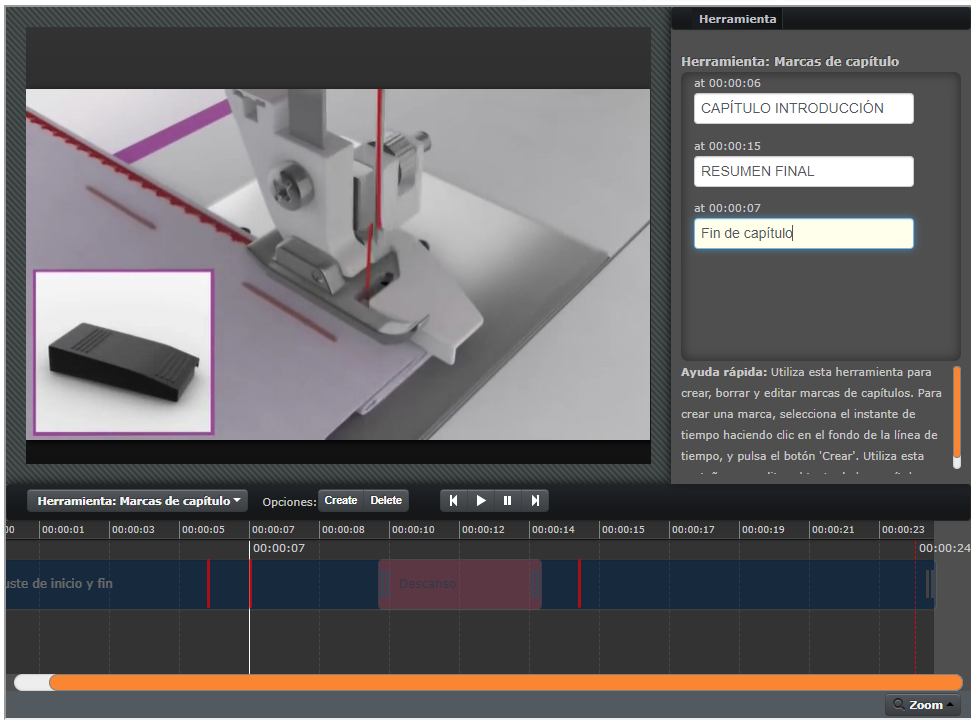Click the 'at 00:00:06' chapter time label

(727, 84)
